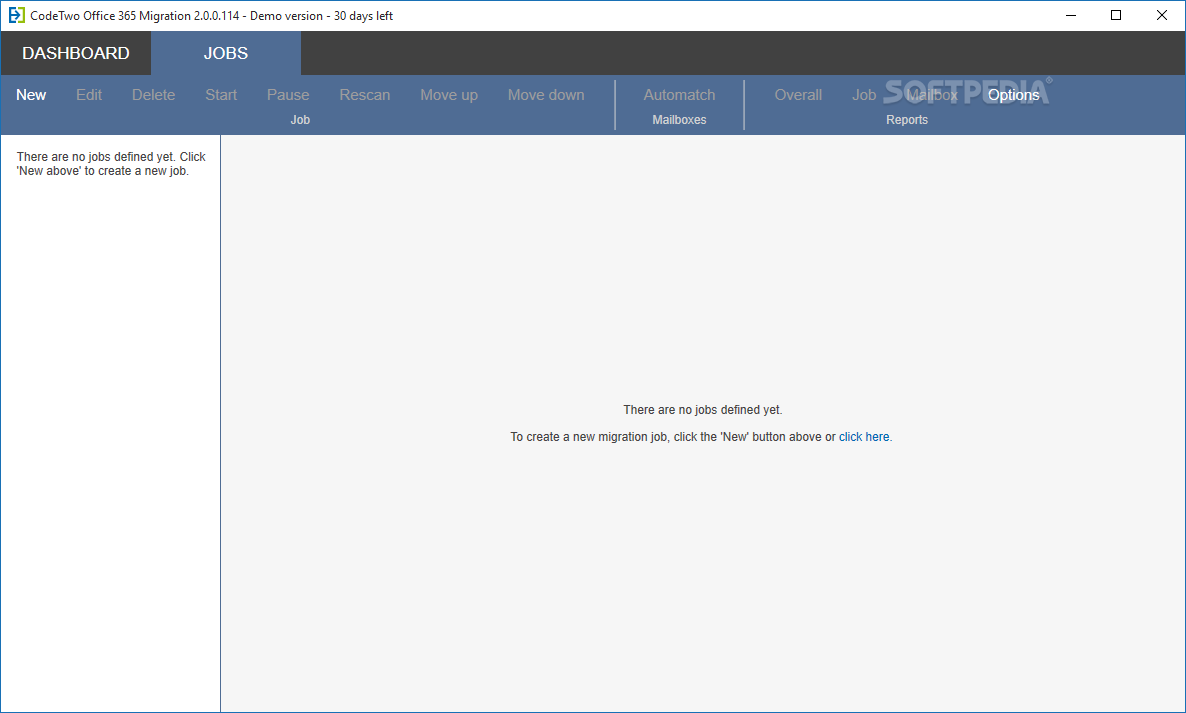Click Delete in the Job toolbar
The height and width of the screenshot is (713, 1186).
coord(153,95)
